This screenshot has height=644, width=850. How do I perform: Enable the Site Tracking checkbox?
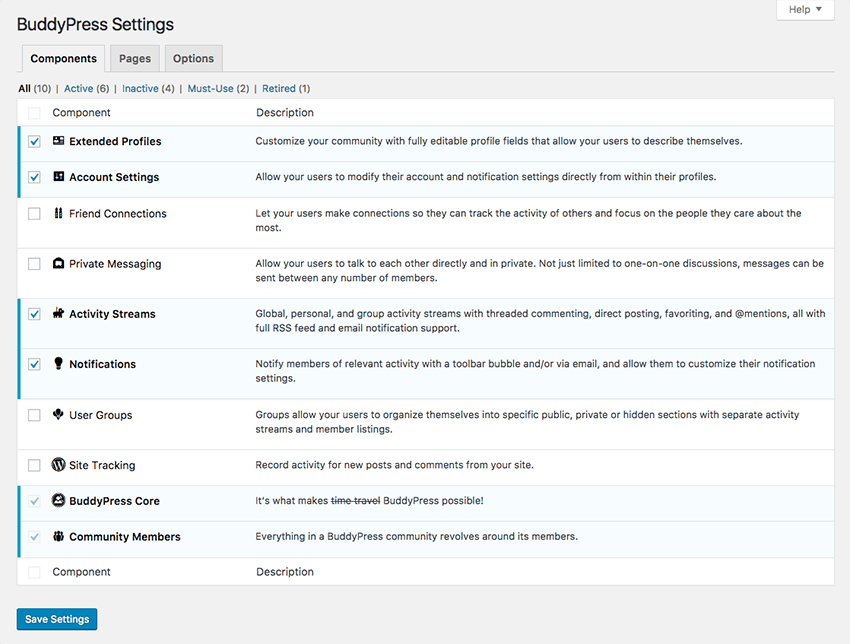tap(34, 465)
